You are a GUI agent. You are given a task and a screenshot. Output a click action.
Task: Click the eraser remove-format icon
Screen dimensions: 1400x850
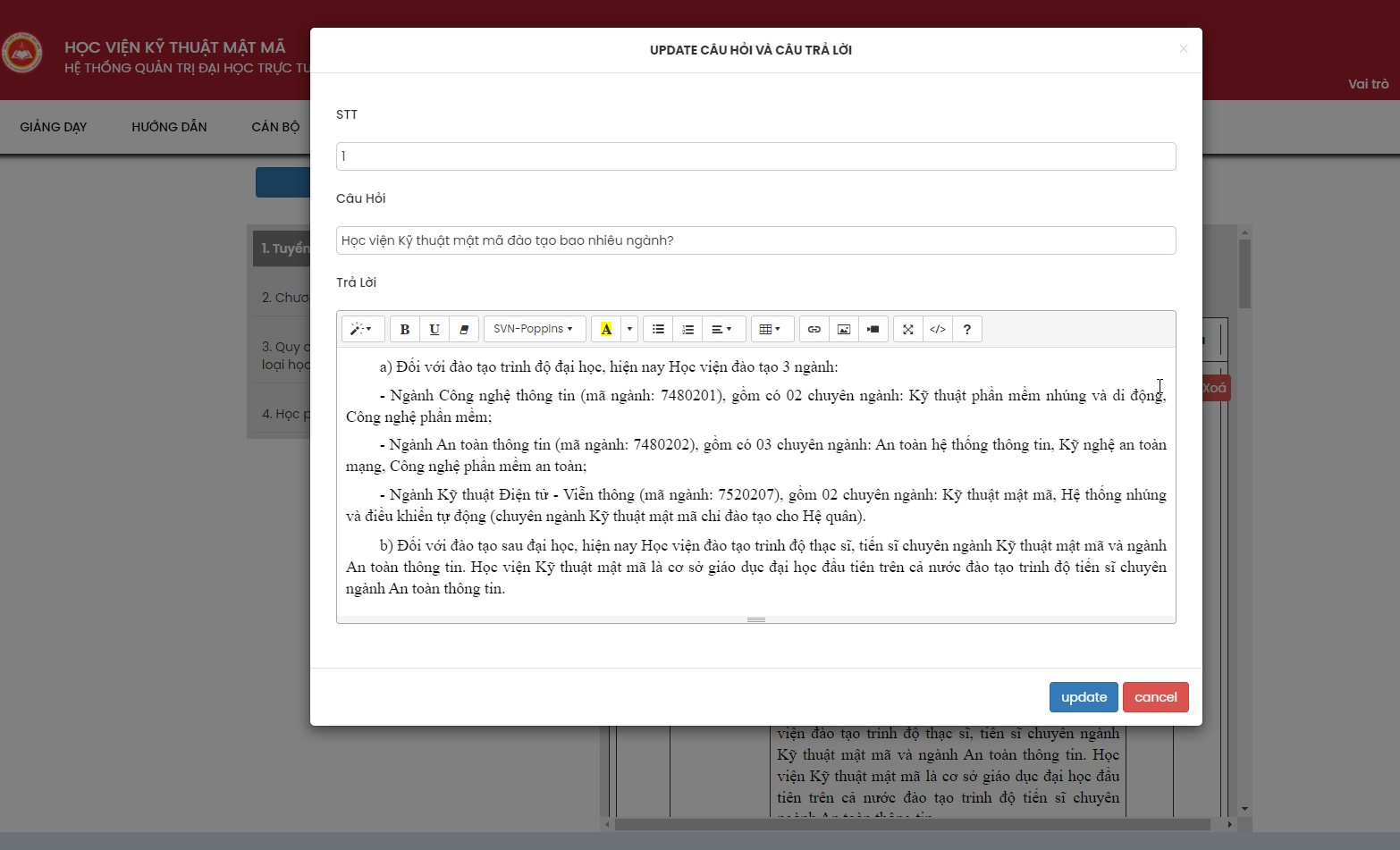[x=464, y=329]
